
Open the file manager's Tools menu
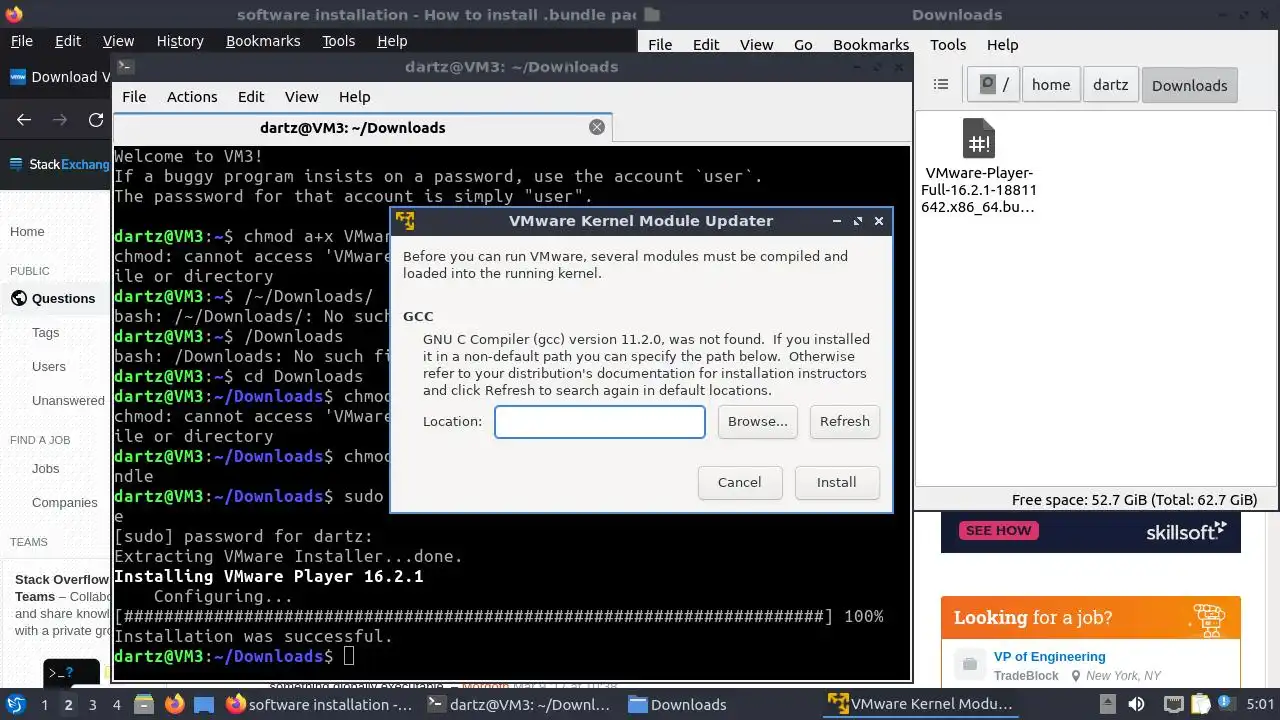[x=948, y=45]
